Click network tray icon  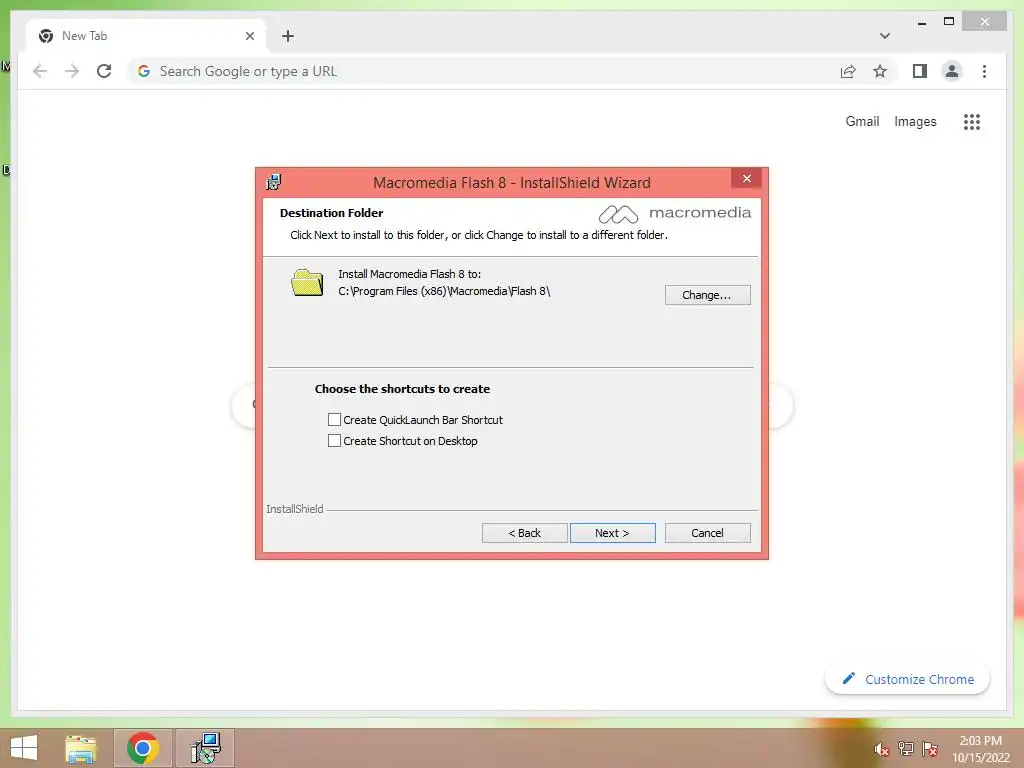[906, 748]
